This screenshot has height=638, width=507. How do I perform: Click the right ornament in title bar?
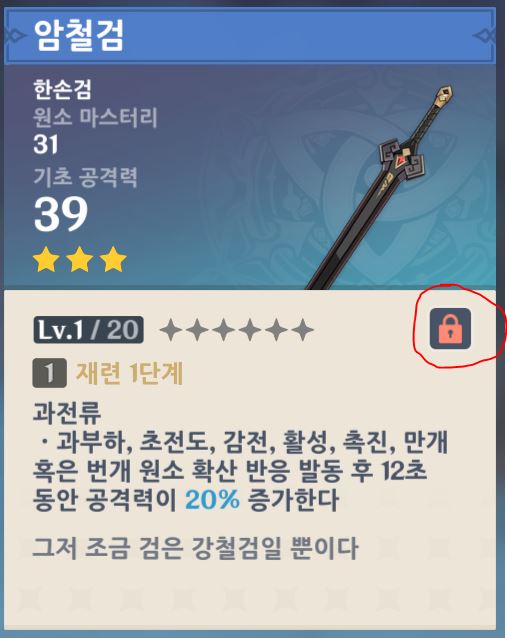484,35
